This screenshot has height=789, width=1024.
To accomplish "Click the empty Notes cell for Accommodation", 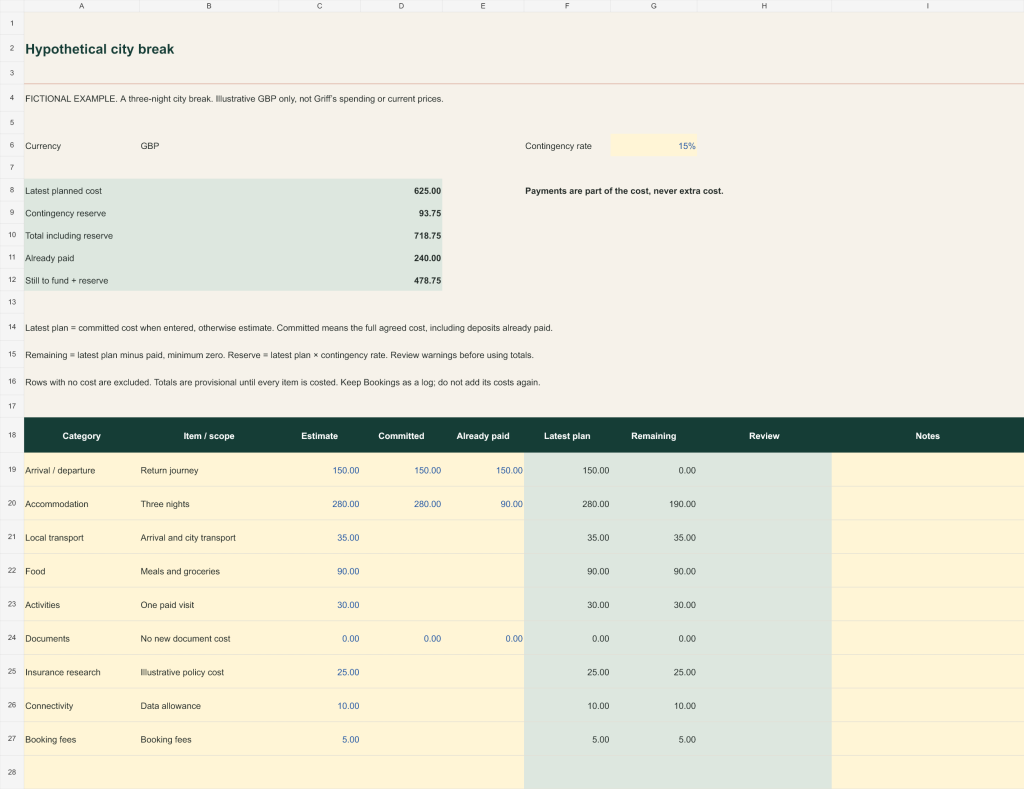I will coord(927,504).
